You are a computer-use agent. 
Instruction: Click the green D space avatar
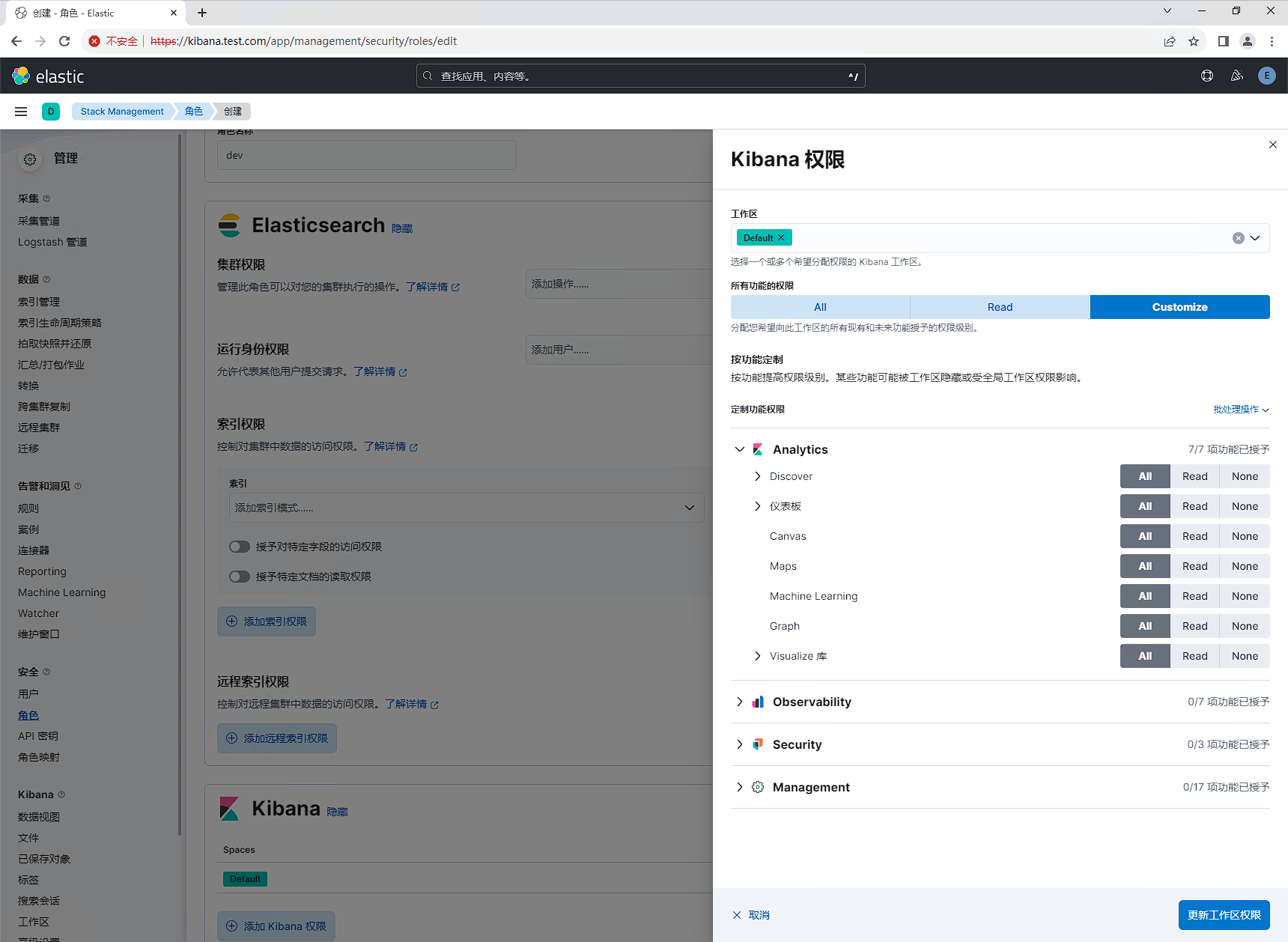pos(51,112)
